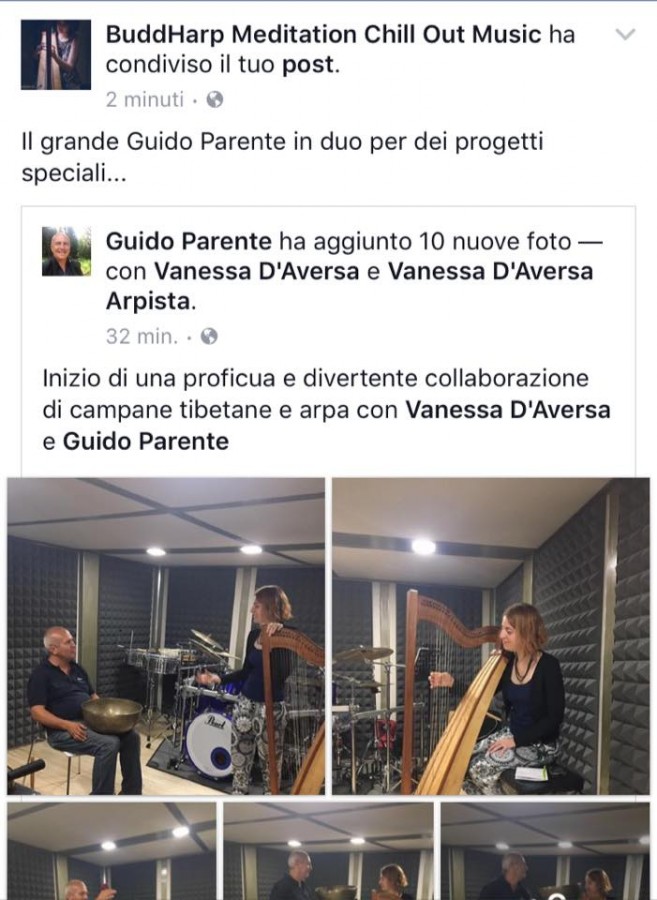Open the shared "post" link
Viewport: 657px width, 900px height.
click(x=308, y=65)
